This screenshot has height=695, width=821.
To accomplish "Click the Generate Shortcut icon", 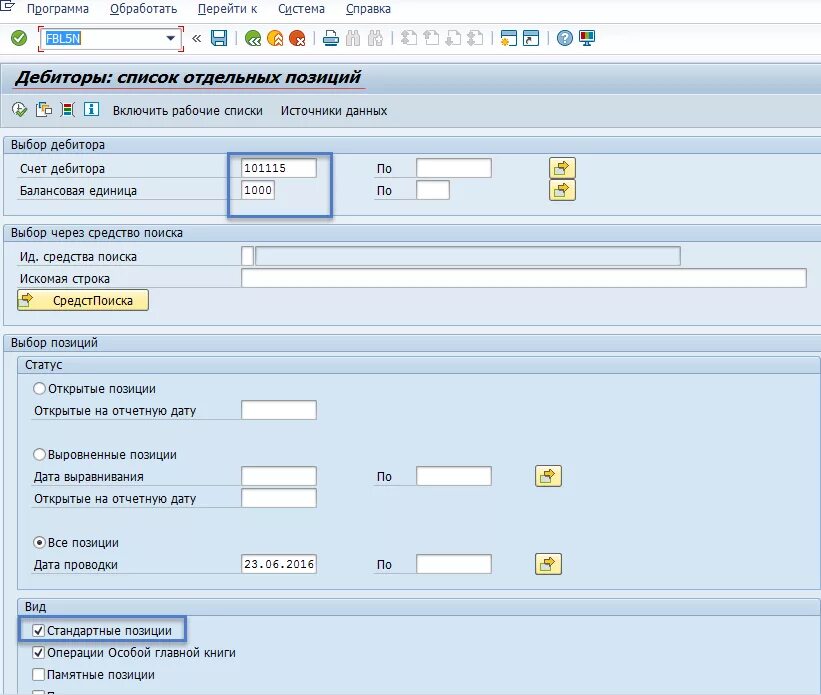I will 531,38.
